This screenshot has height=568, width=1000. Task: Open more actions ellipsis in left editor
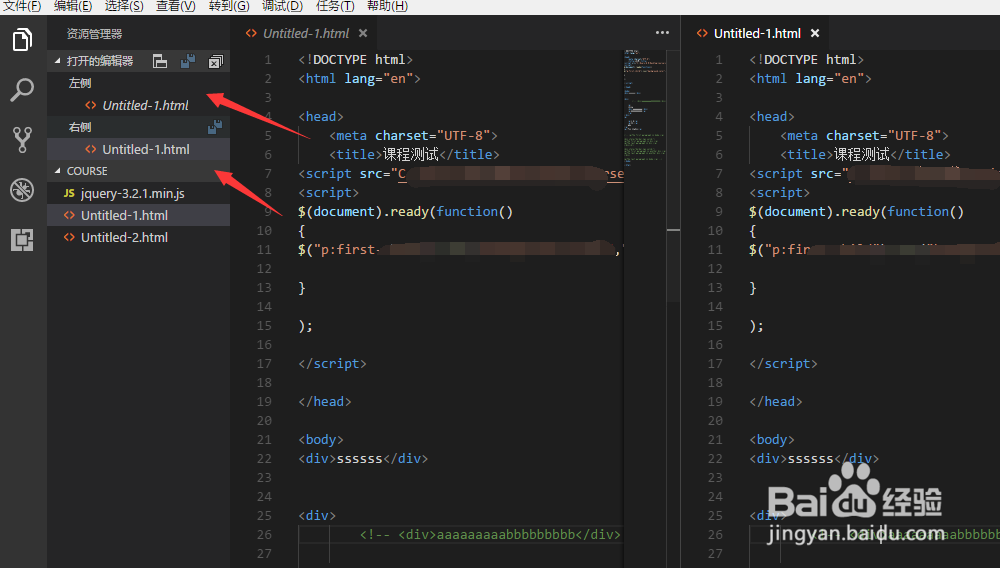pos(663,33)
